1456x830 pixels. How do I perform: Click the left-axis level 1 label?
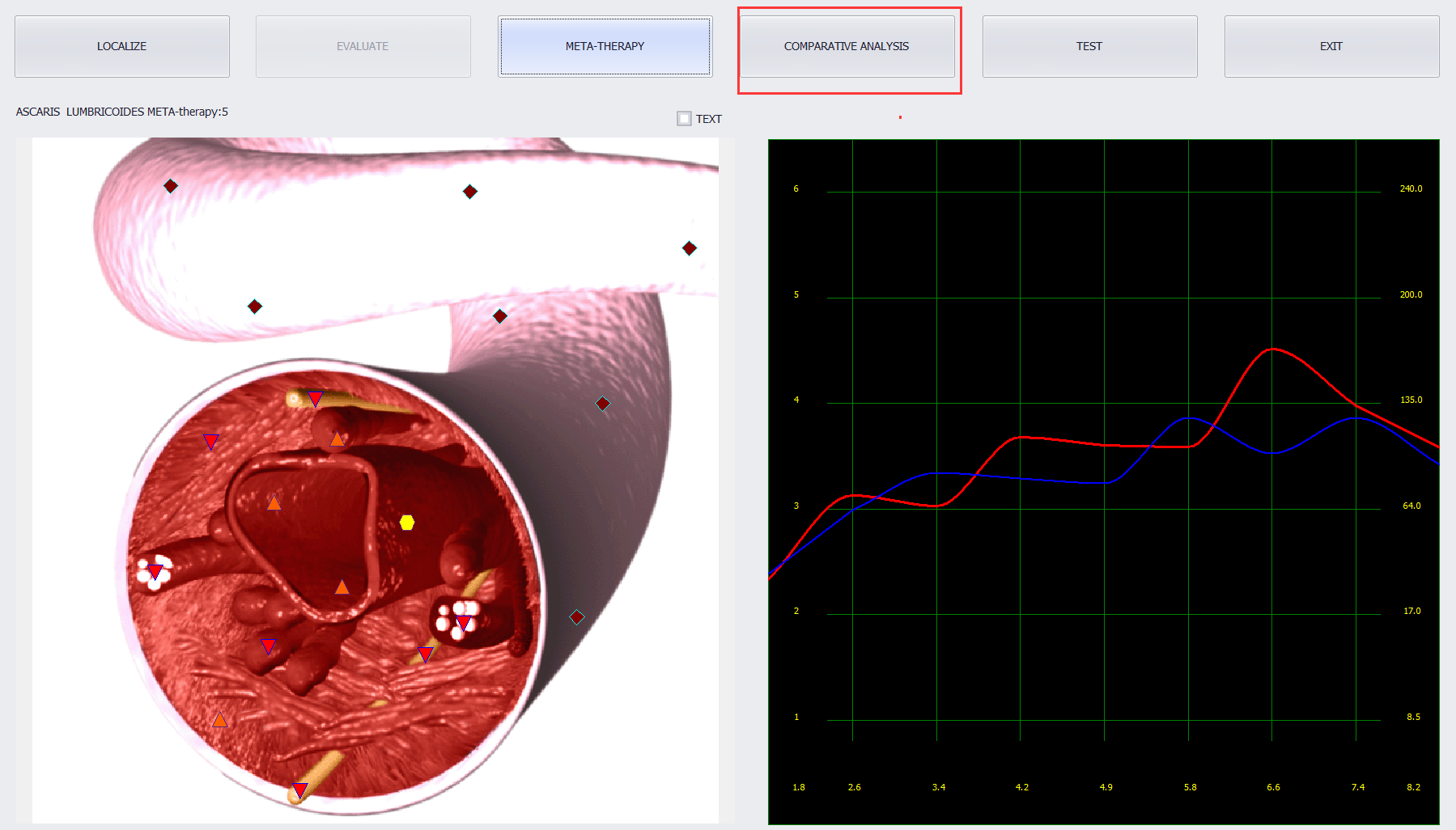(796, 717)
